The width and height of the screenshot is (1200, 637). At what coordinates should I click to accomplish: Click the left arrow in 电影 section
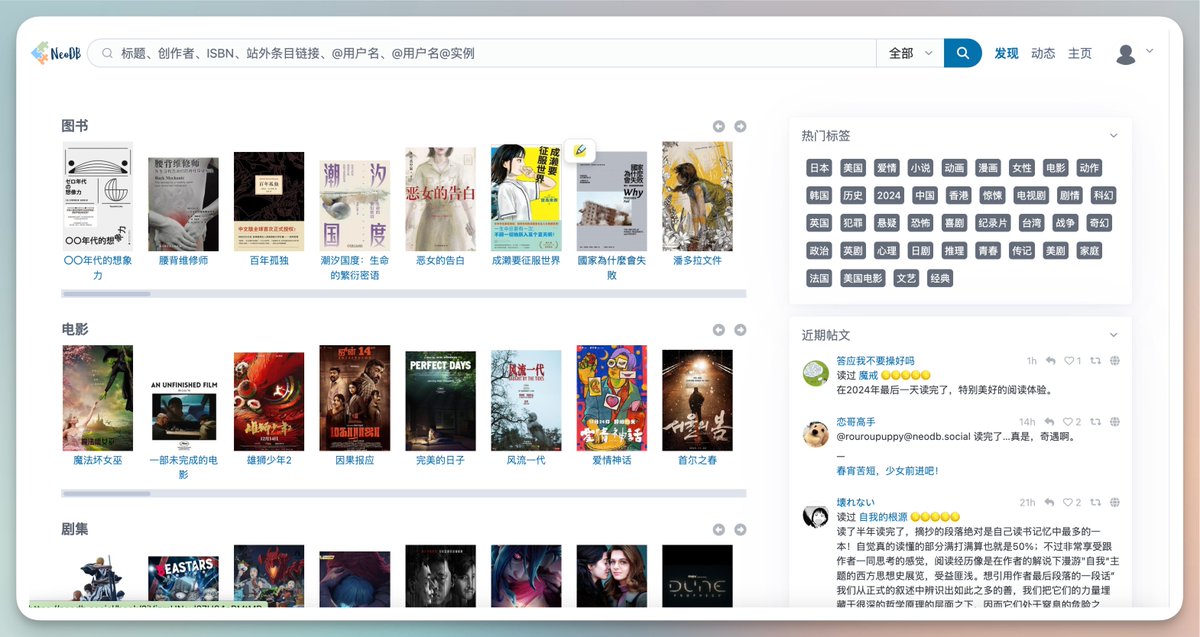coord(719,330)
